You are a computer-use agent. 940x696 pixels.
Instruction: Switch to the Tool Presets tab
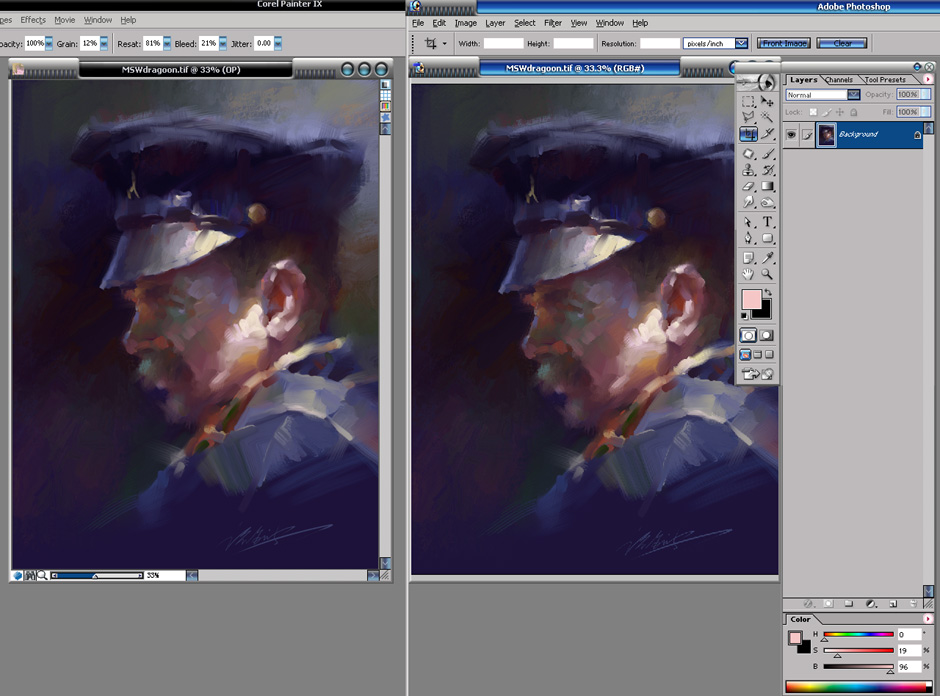pyautogui.click(x=885, y=80)
